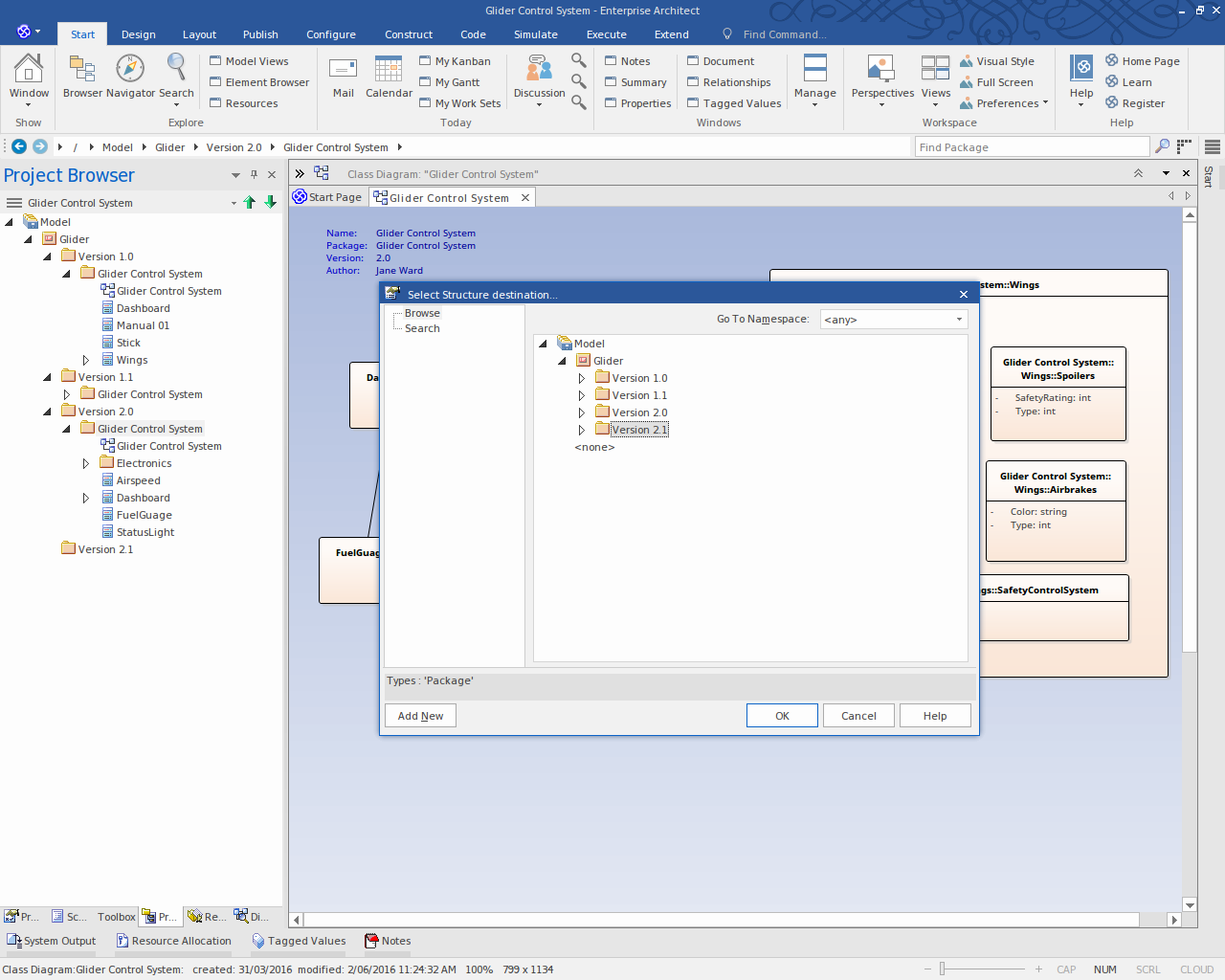
Task: Expand the Wings element in Project Browser
Action: coord(86,360)
